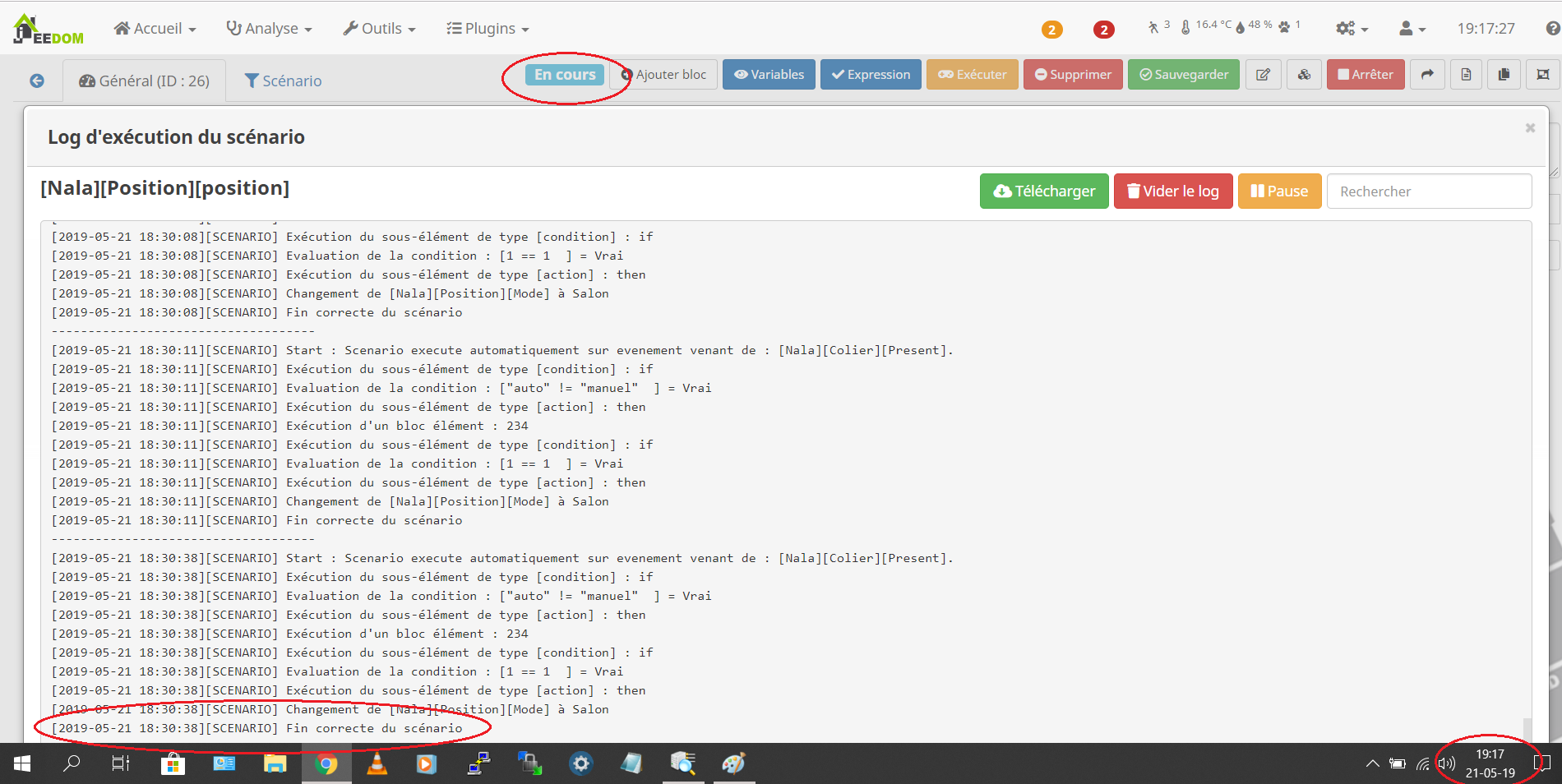Click the taskbar clock showing 19:17
The height and width of the screenshot is (784, 1562).
pos(1490,764)
